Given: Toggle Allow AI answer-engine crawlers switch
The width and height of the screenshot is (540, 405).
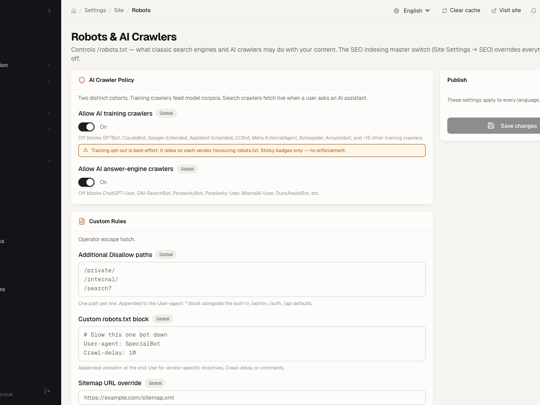Looking at the screenshot, I should point(86,182).
